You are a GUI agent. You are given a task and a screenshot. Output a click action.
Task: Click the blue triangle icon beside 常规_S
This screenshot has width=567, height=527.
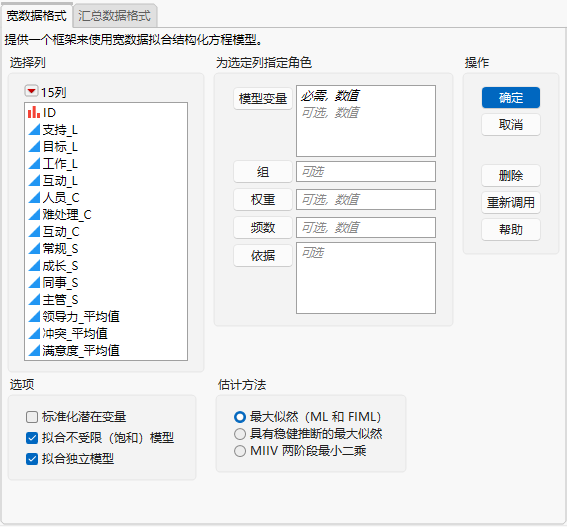tap(34, 248)
